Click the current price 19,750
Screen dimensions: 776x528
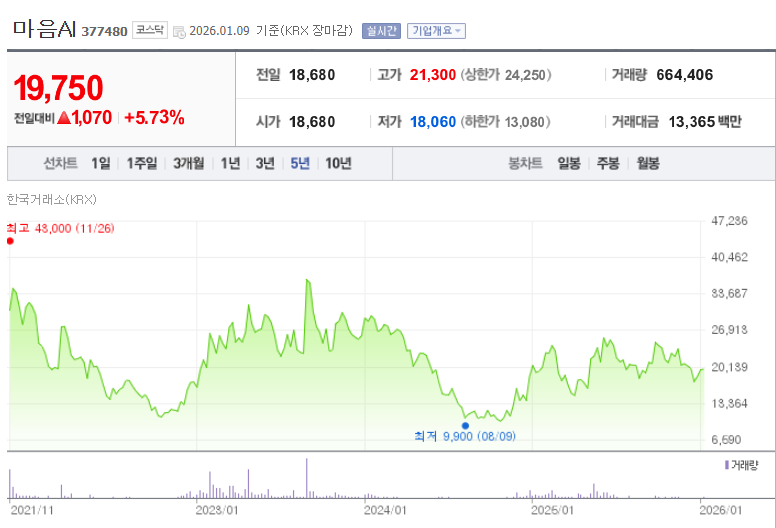coord(58,88)
